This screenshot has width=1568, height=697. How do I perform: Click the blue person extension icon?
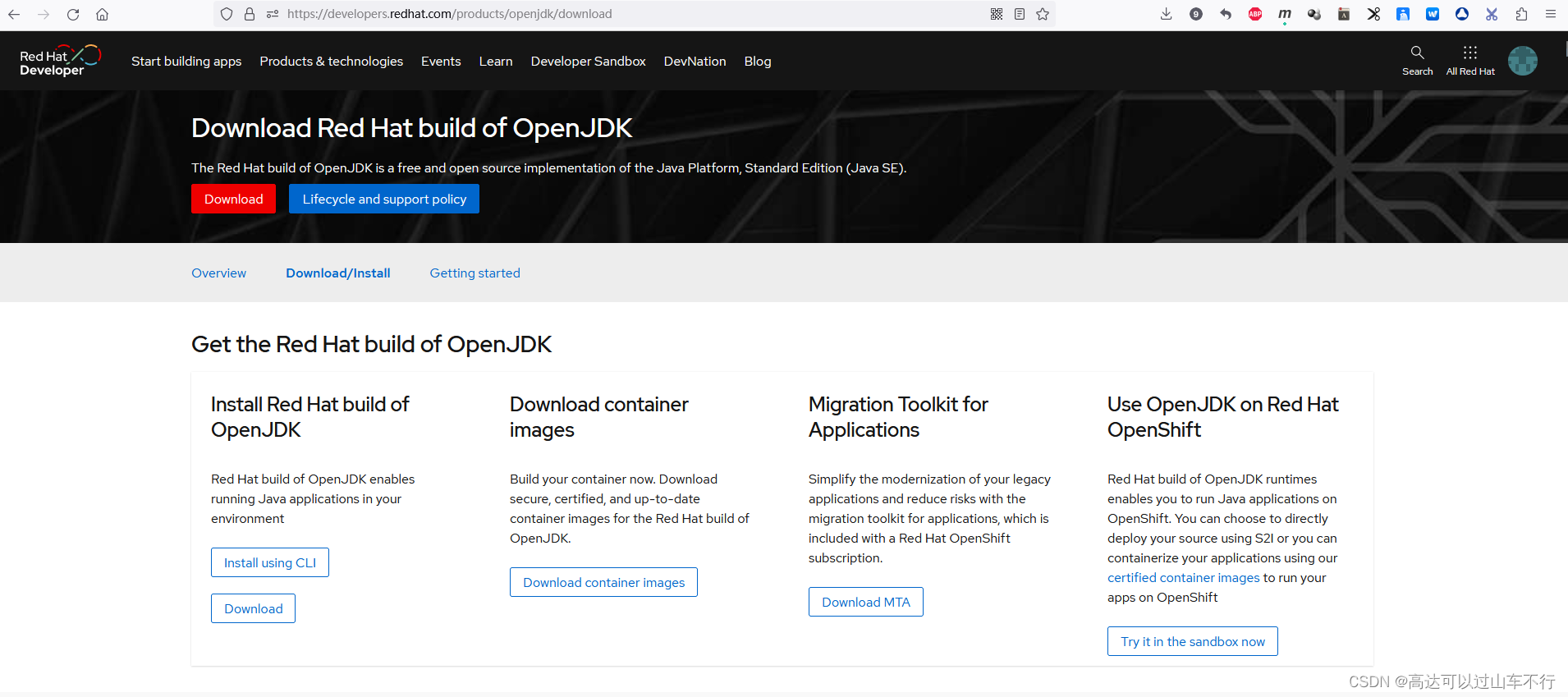pyautogui.click(x=1403, y=14)
